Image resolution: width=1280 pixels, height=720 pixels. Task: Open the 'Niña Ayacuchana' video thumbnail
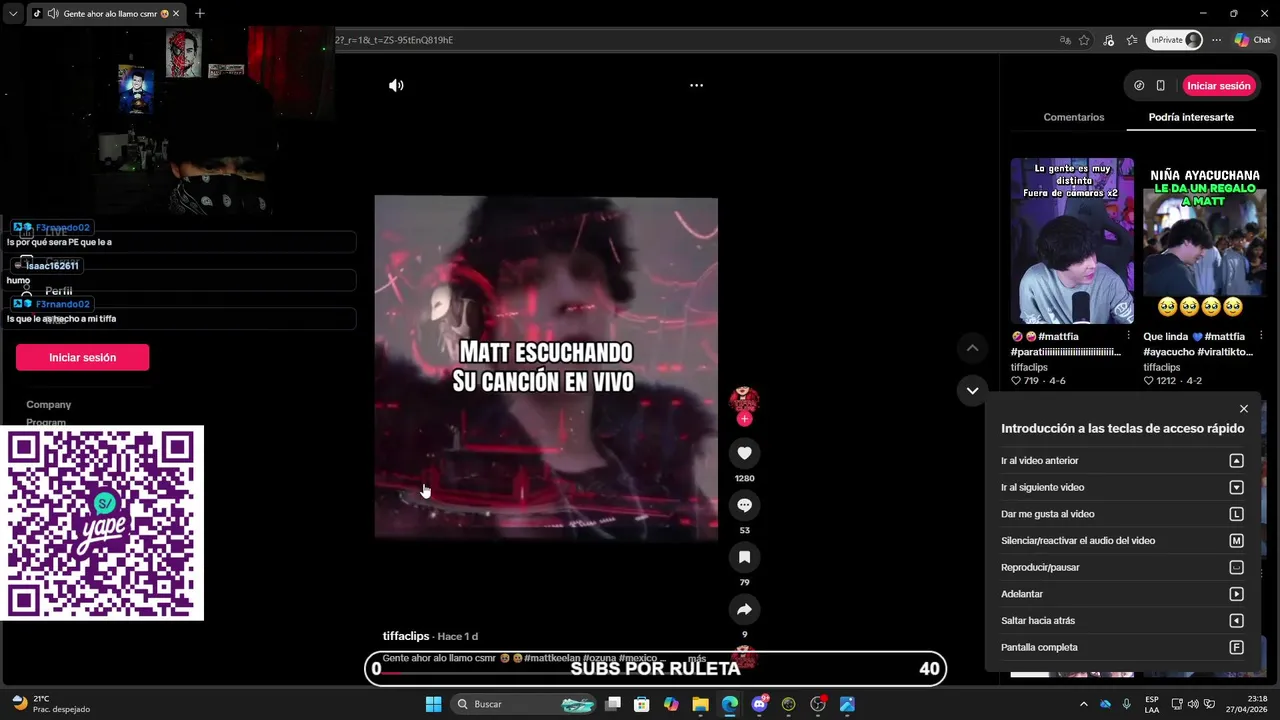tap(1205, 241)
